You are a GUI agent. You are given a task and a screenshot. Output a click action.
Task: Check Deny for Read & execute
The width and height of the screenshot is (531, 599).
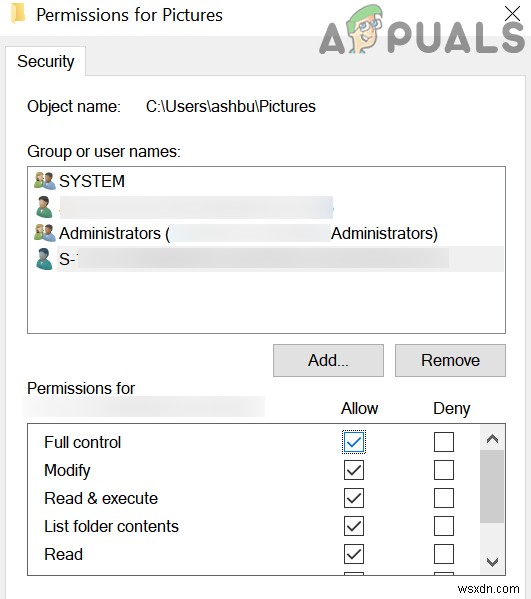tap(444, 498)
